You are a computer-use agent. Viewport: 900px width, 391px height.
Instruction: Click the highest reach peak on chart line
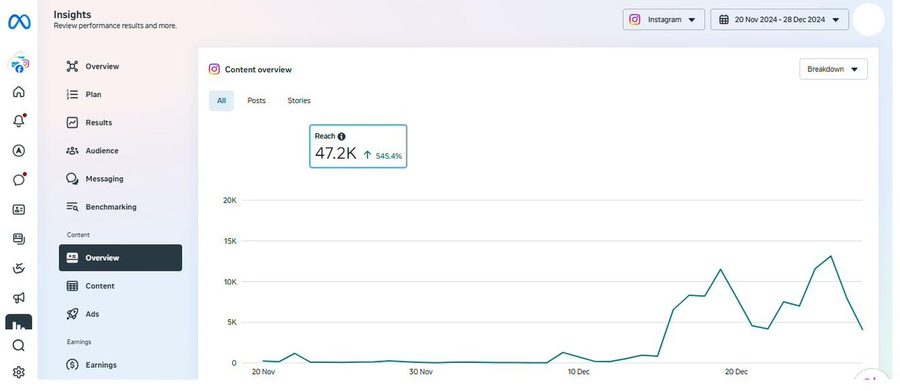(x=831, y=256)
